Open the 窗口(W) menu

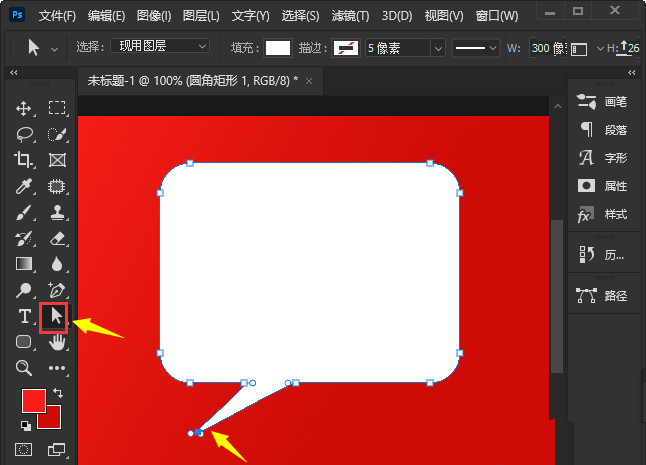click(497, 16)
